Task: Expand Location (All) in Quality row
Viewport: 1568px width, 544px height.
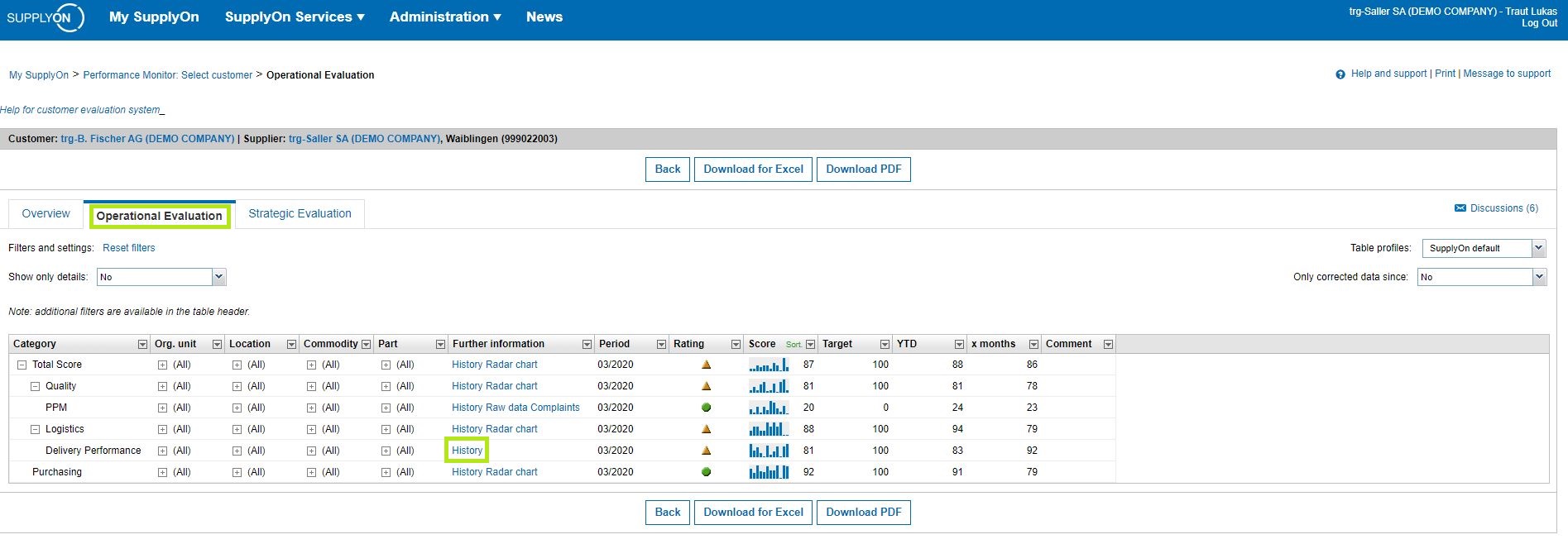Action: 237,386
